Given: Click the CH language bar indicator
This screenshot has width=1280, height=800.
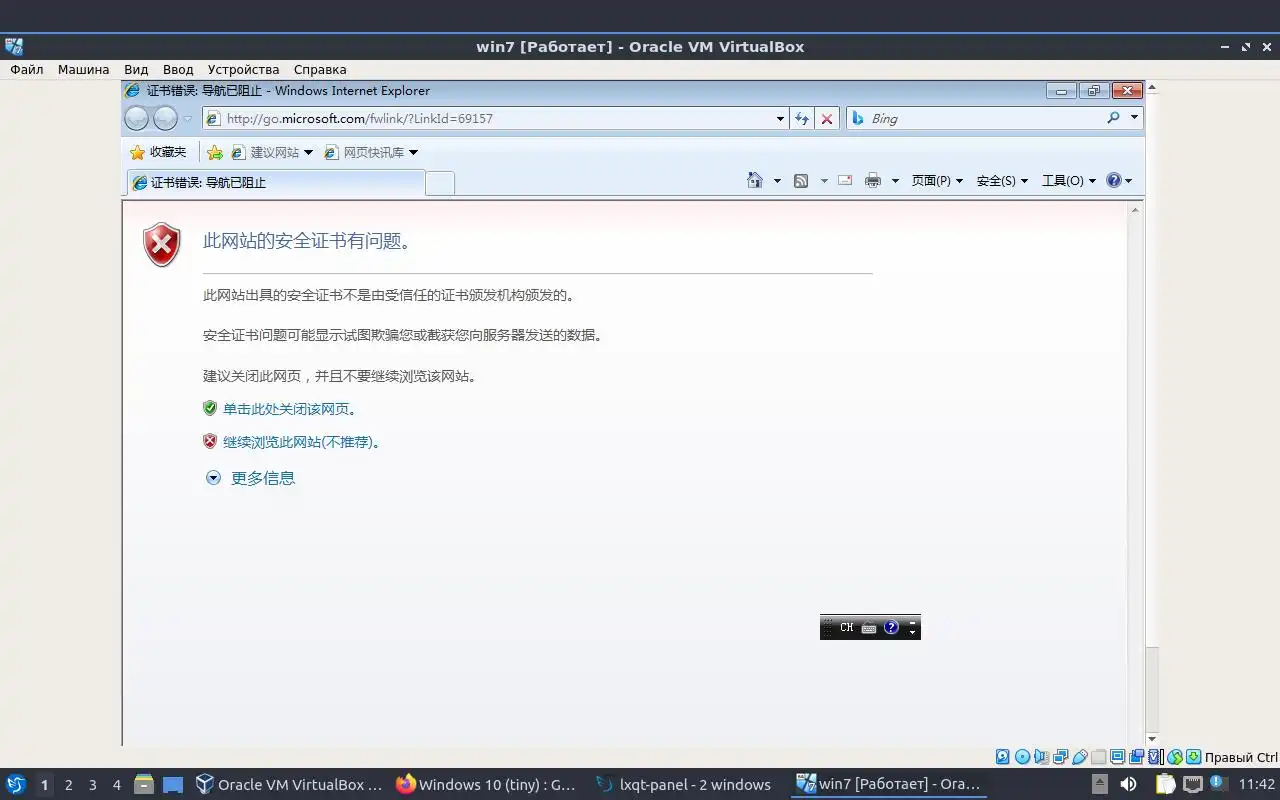Looking at the screenshot, I should (847, 627).
